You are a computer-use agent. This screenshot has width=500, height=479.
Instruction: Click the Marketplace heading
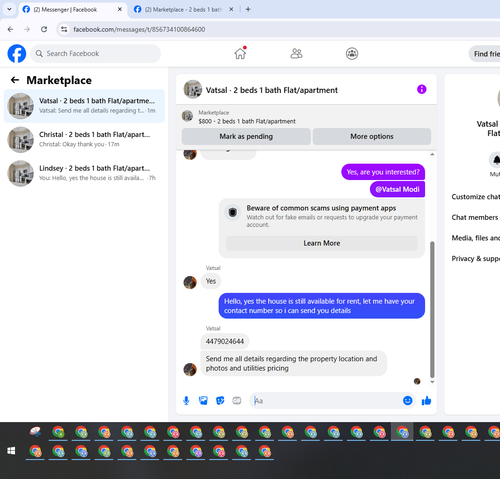coord(59,80)
